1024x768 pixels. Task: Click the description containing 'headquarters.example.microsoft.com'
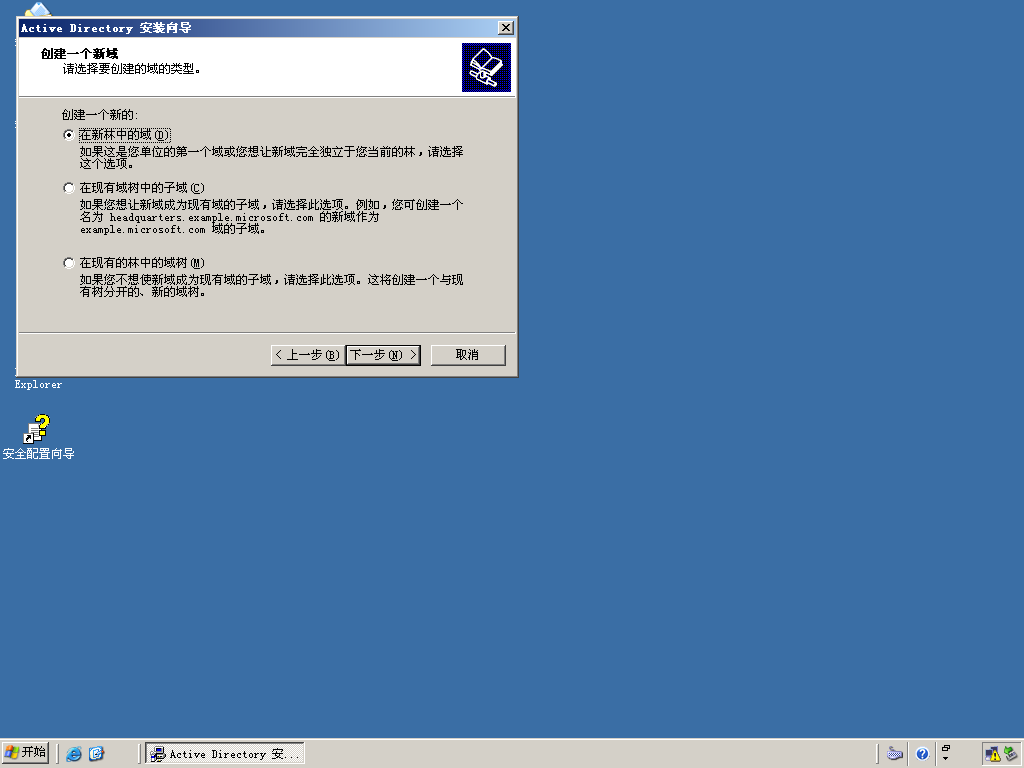coord(272,217)
